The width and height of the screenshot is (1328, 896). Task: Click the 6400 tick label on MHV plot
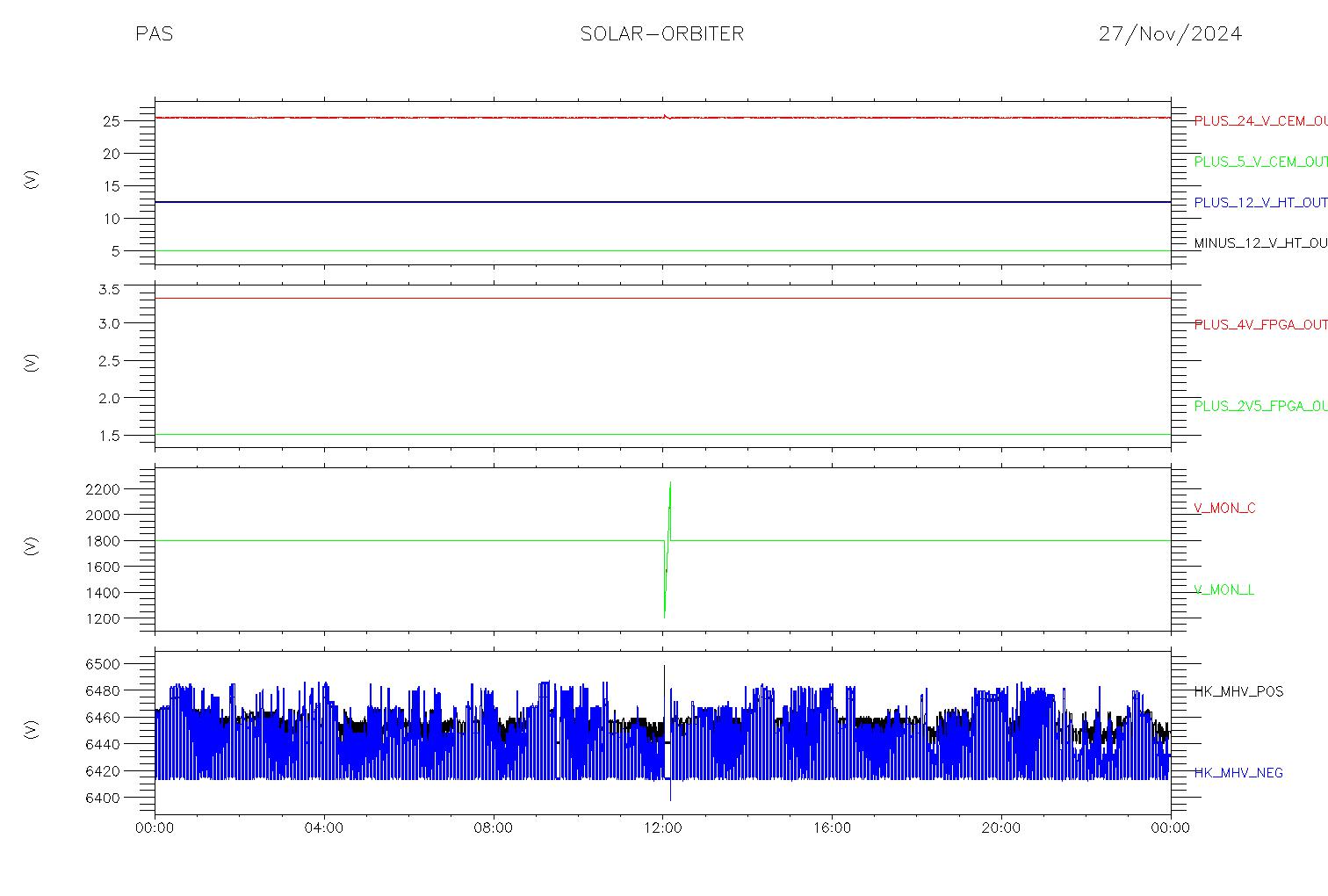[x=102, y=798]
